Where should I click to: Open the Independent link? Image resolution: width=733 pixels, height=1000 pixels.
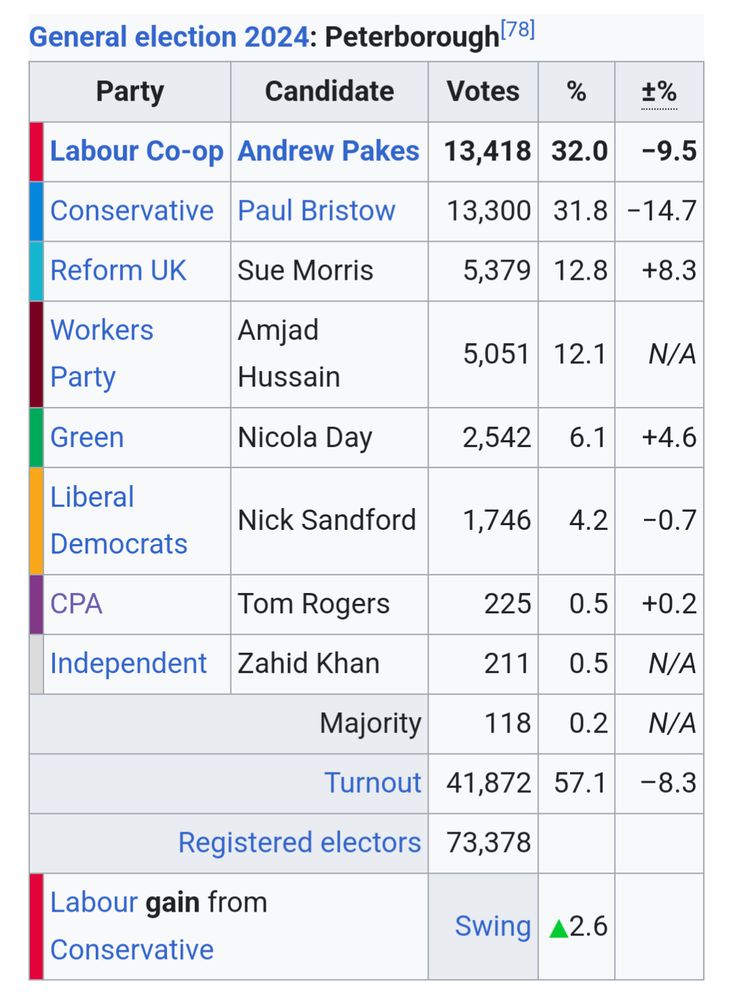128,663
